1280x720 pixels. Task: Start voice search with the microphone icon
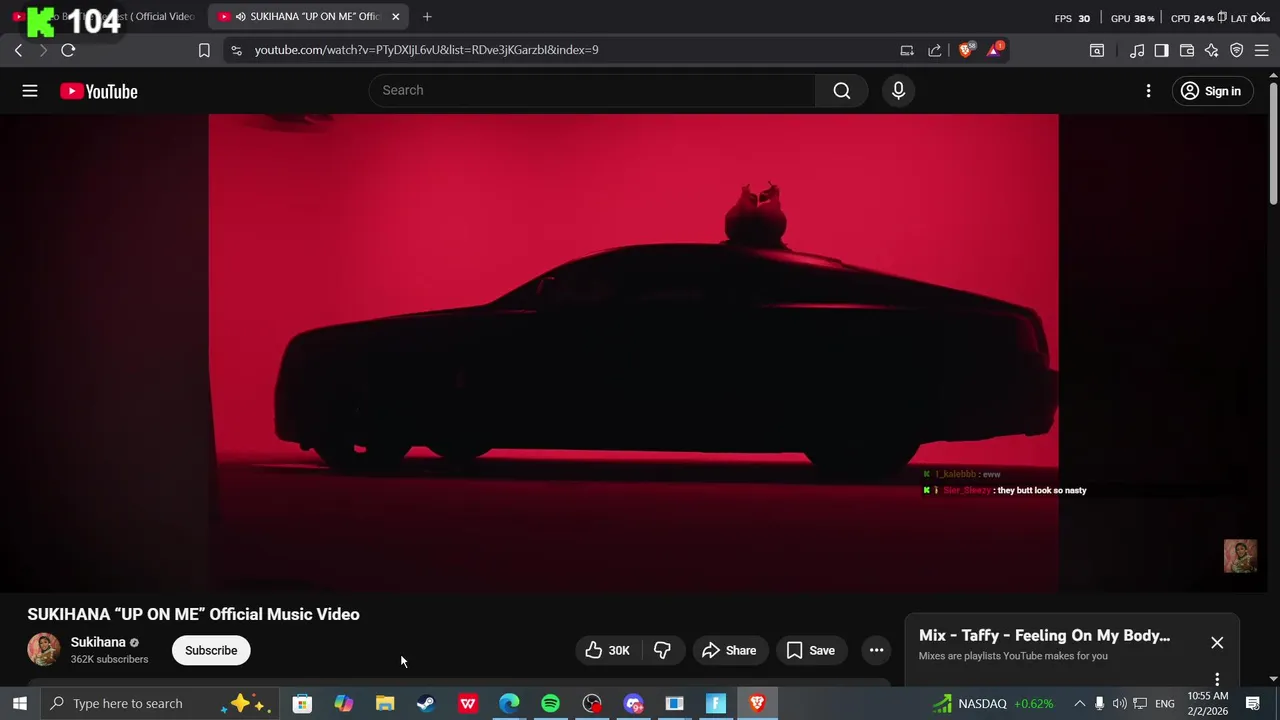pyautogui.click(x=898, y=91)
